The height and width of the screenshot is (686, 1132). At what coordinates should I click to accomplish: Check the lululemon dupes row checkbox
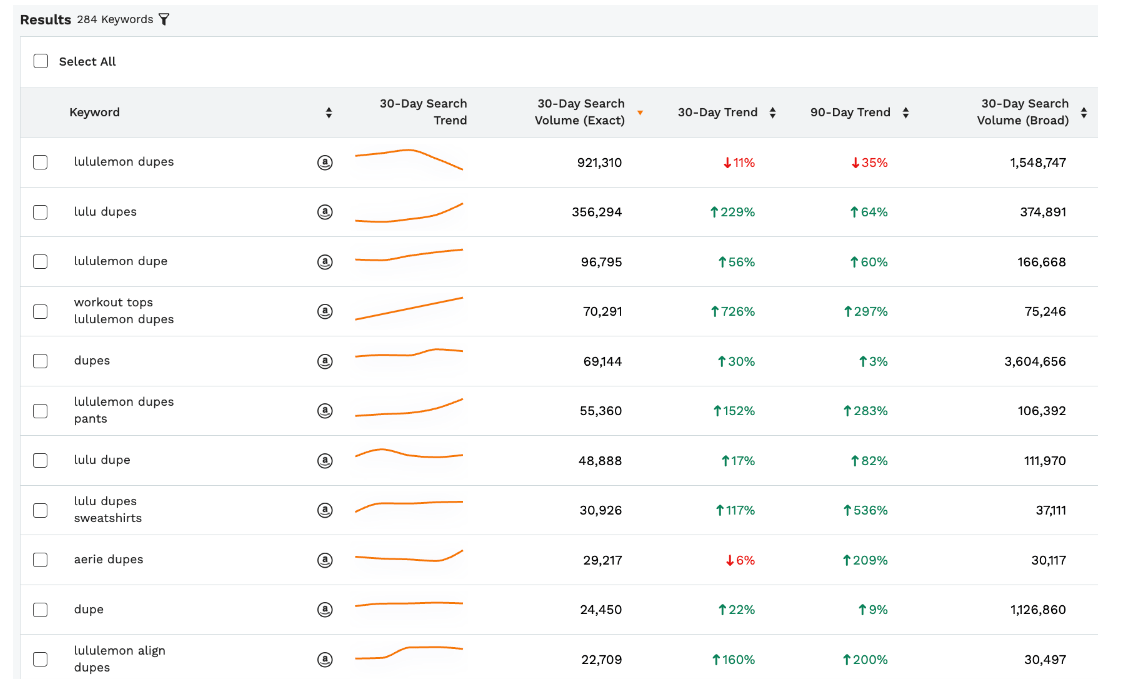[x=40, y=162]
